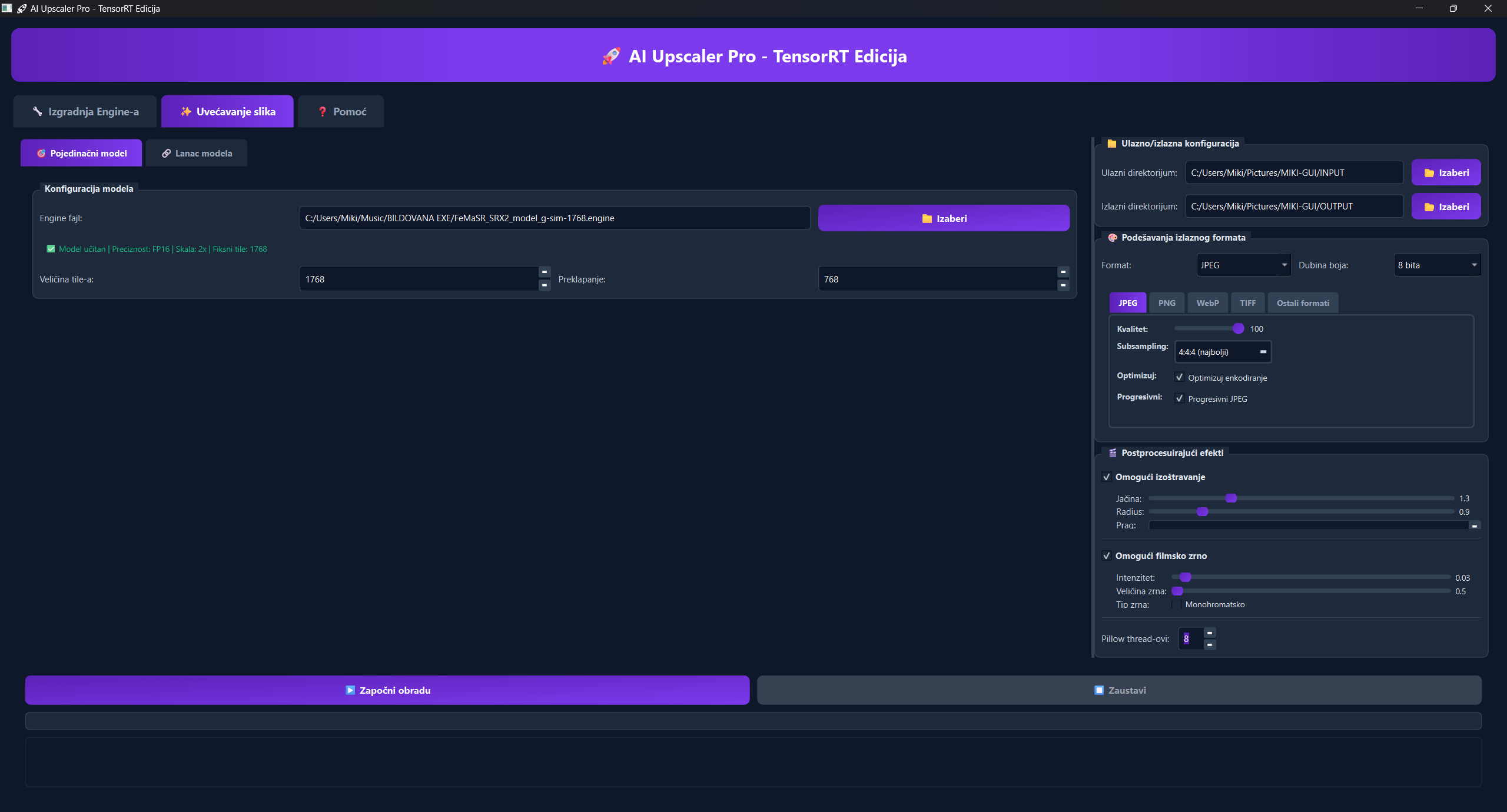Image resolution: width=1507 pixels, height=812 pixels.
Task: Toggle Optimizuj enkodiranje checkbox
Action: click(1180, 377)
